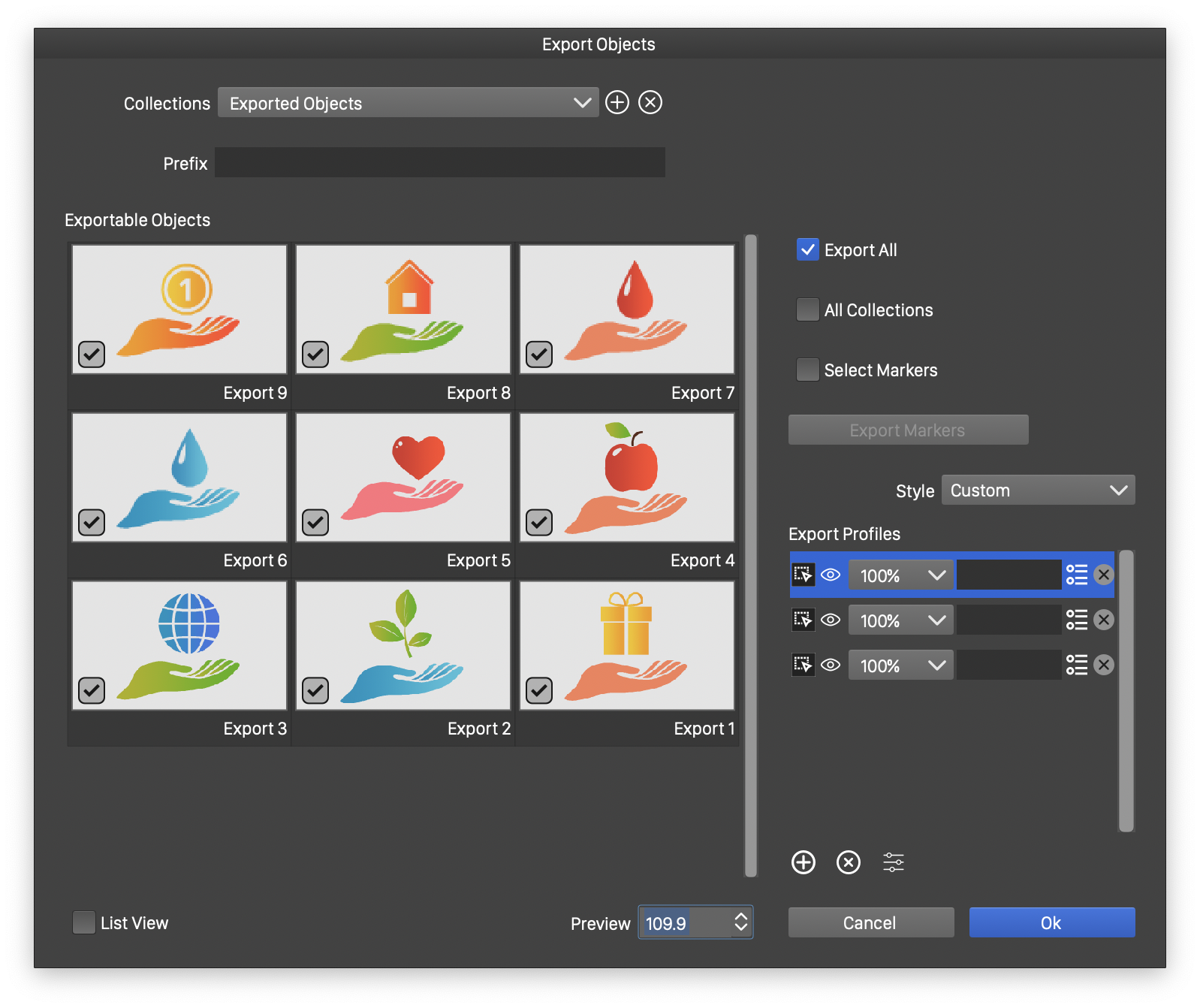Open options list icon for second export profile
Image resolution: width=1200 pixels, height=1008 pixels.
(1077, 620)
